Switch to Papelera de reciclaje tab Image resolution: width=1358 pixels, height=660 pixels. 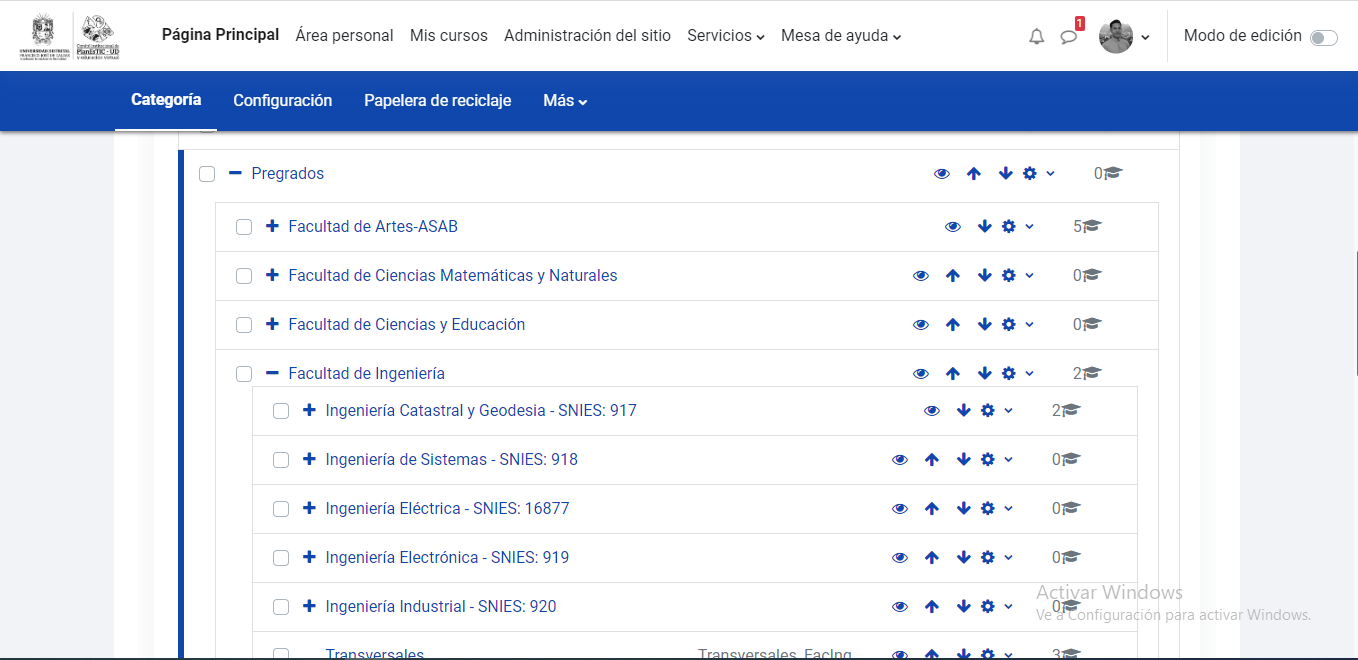[x=437, y=100]
